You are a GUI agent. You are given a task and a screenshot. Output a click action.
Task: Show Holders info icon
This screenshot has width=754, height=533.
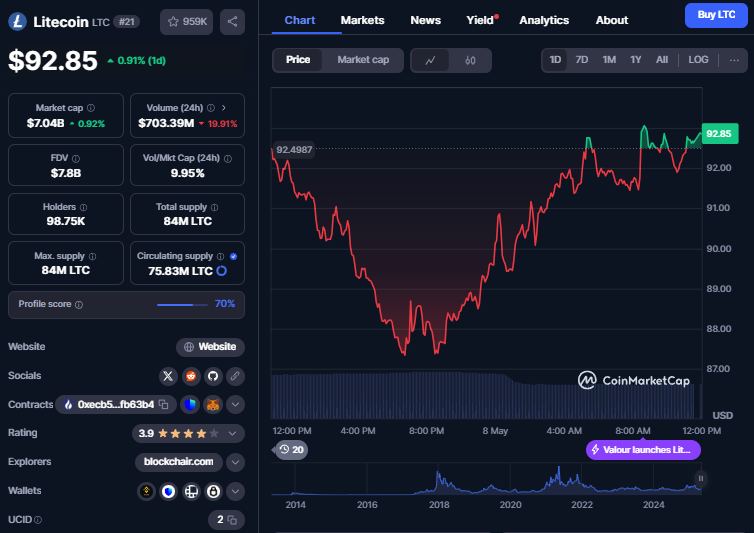84,207
